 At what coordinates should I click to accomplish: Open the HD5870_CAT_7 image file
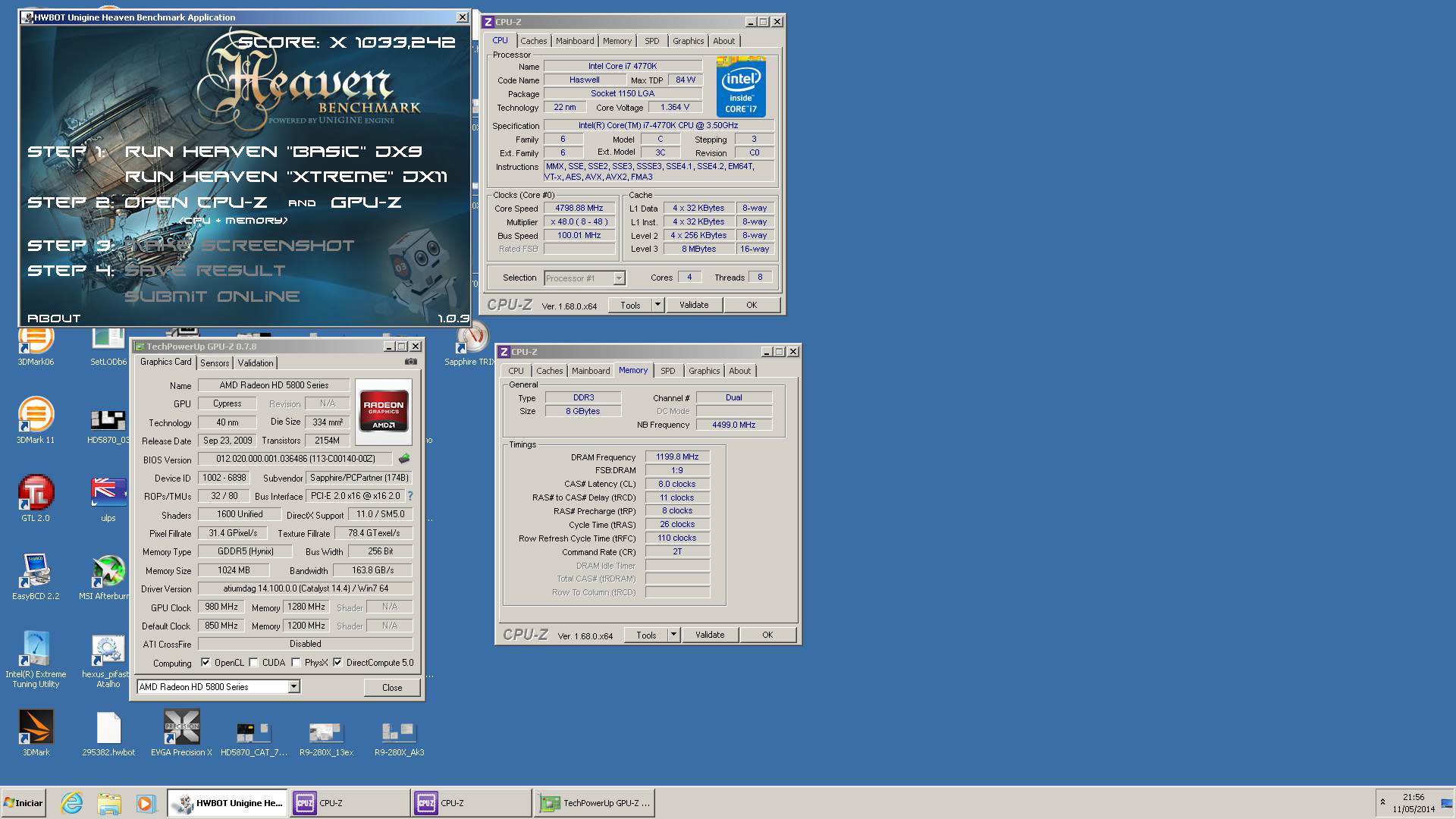point(254,737)
